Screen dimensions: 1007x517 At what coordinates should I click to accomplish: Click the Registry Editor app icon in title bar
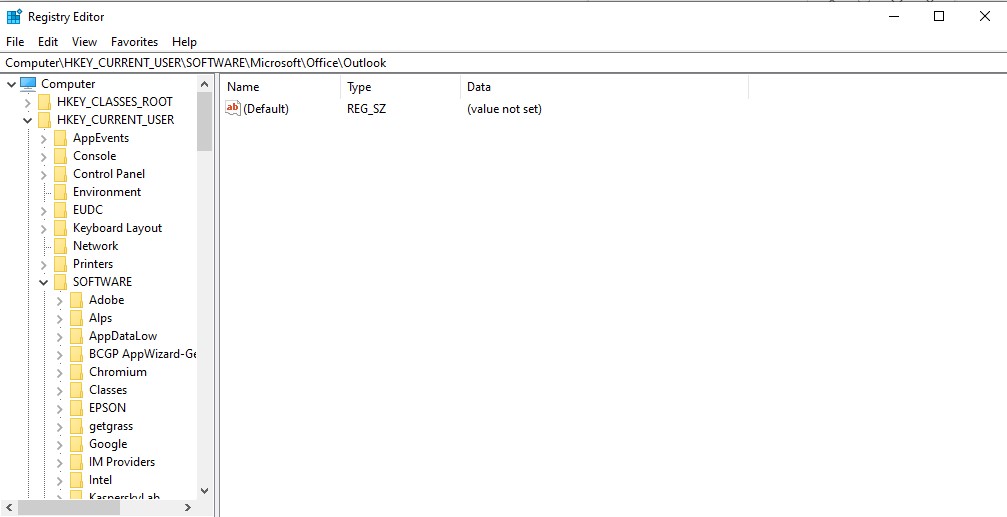[14, 16]
